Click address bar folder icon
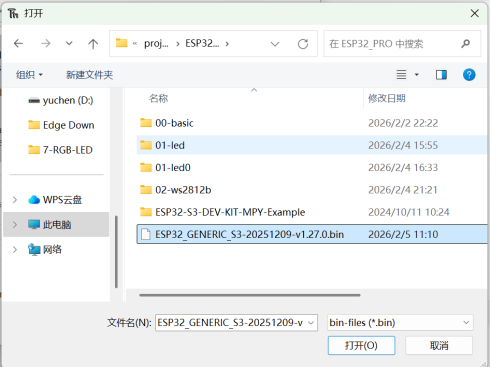The width and height of the screenshot is (491, 367). (121, 43)
